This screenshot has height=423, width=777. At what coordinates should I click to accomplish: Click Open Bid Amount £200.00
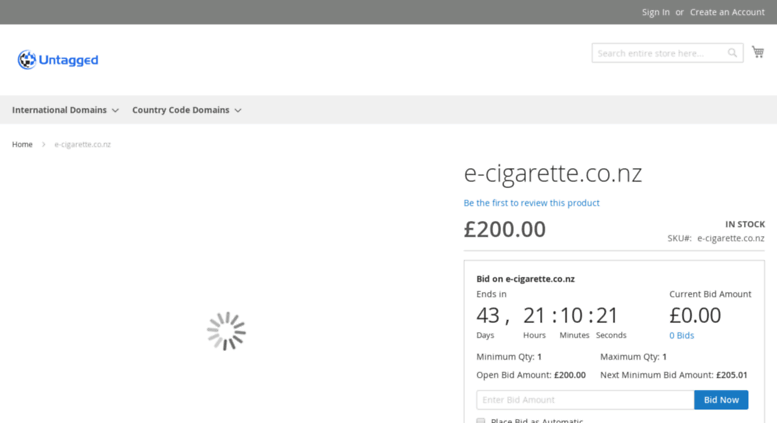click(x=531, y=375)
